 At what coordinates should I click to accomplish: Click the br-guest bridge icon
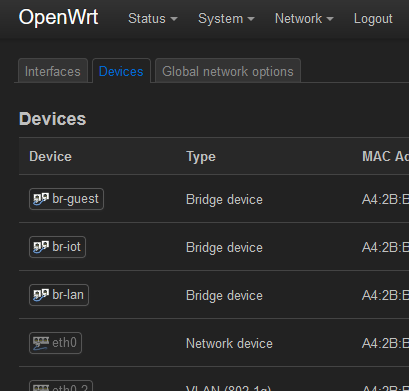coord(41,199)
